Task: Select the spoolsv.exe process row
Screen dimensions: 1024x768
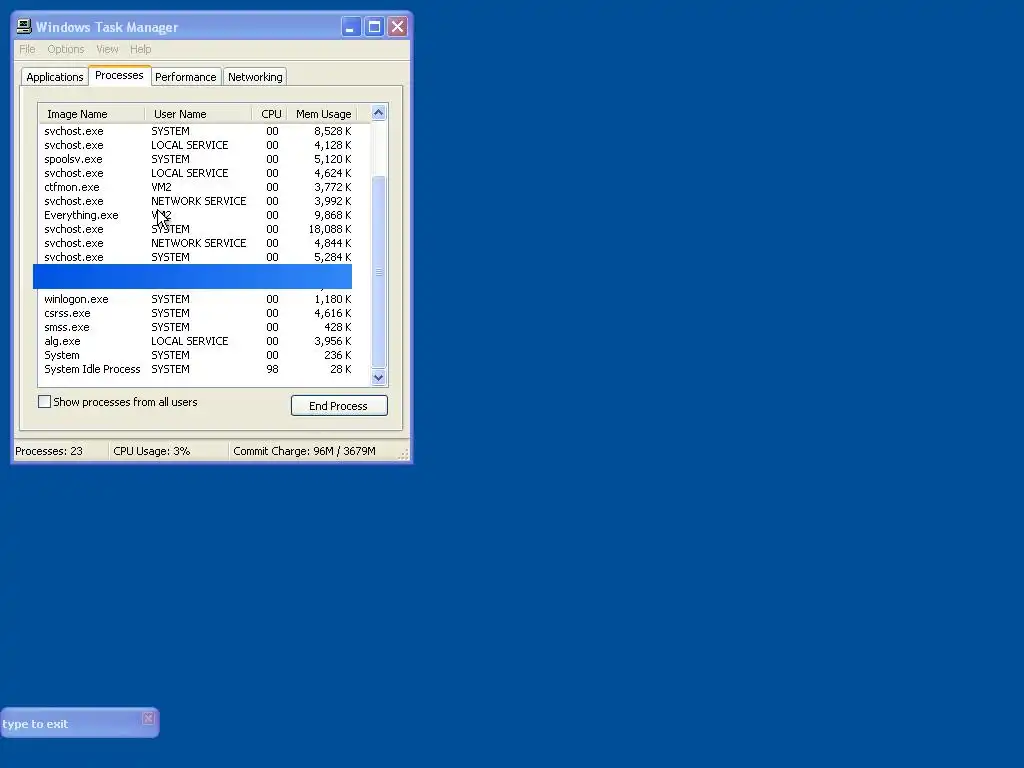Action: [x=197, y=159]
